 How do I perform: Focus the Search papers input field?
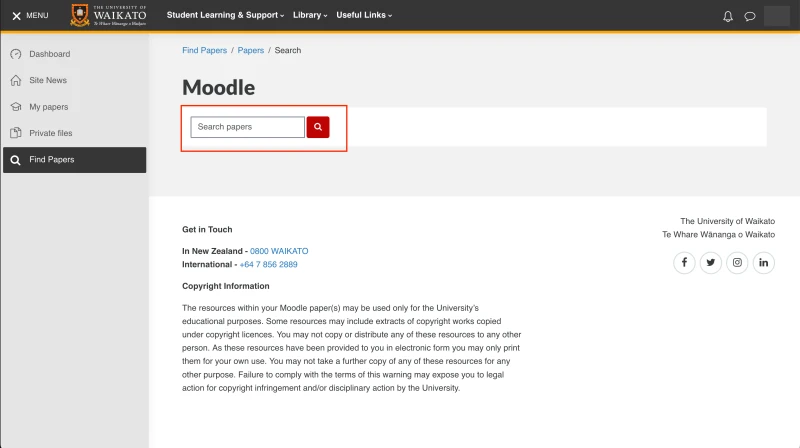247,127
